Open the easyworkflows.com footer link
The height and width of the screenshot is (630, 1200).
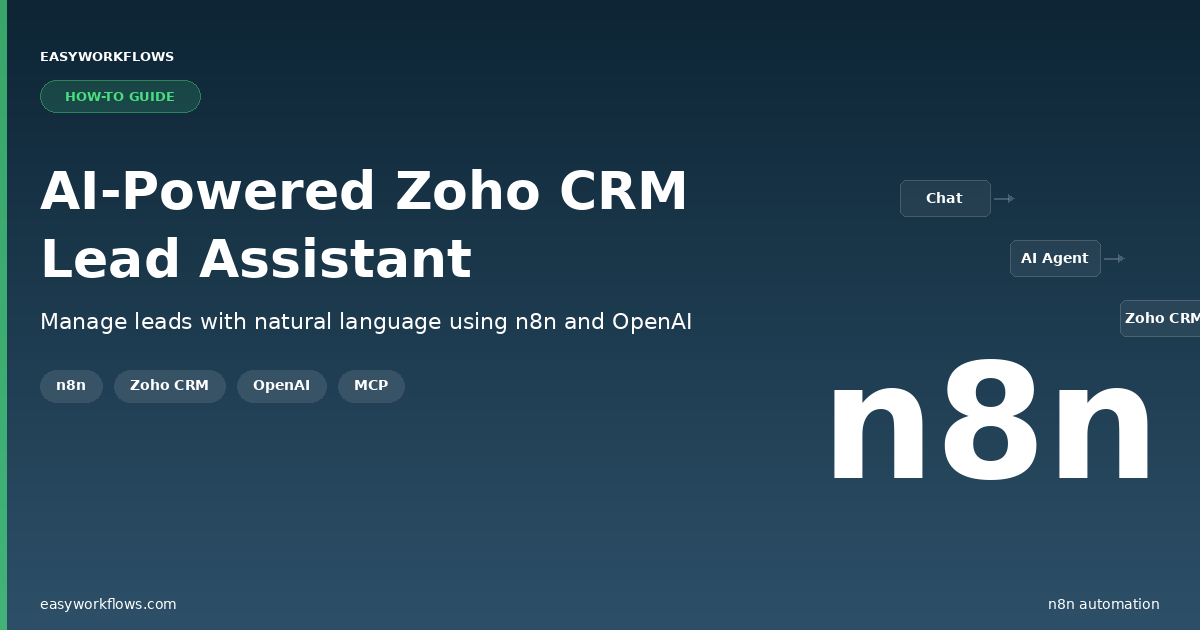[x=108, y=604]
